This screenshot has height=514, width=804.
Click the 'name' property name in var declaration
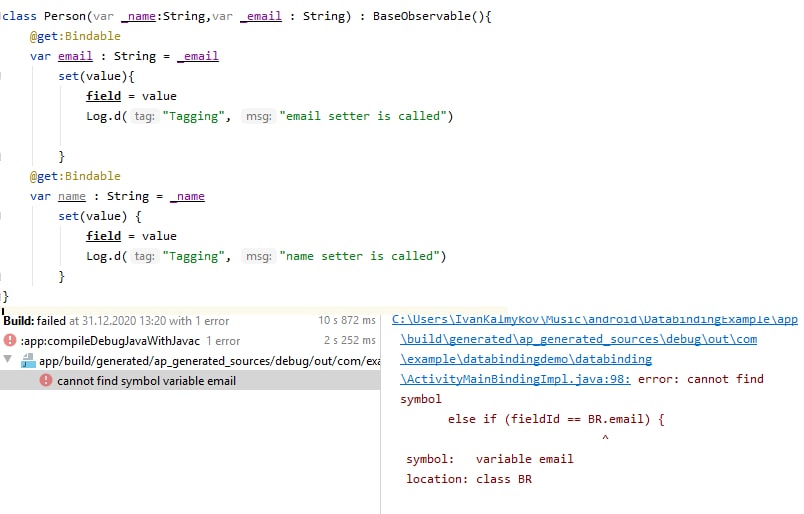pyautogui.click(x=72, y=196)
